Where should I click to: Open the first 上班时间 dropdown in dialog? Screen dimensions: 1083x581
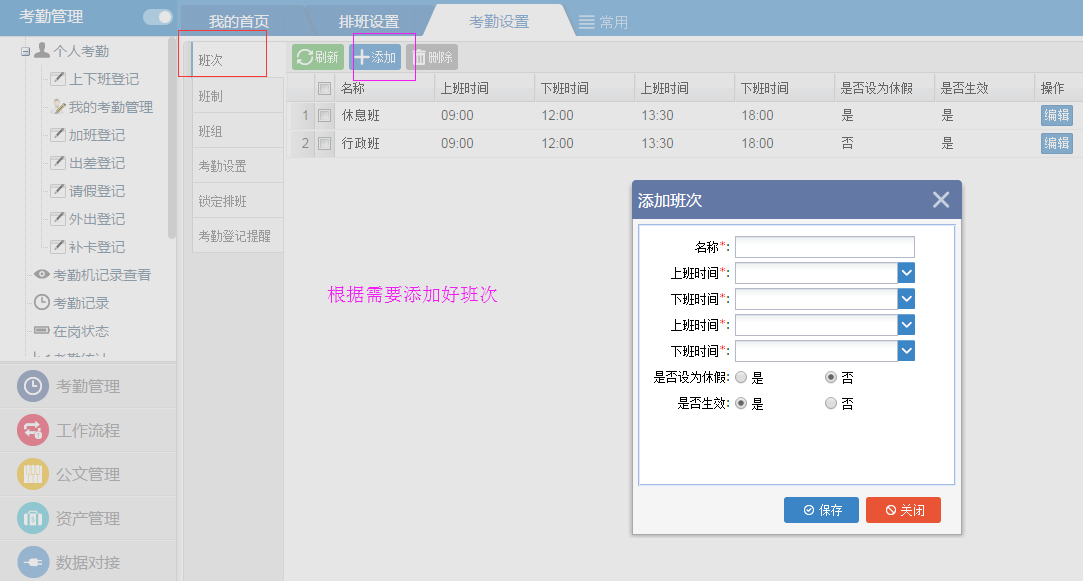[x=906, y=273]
